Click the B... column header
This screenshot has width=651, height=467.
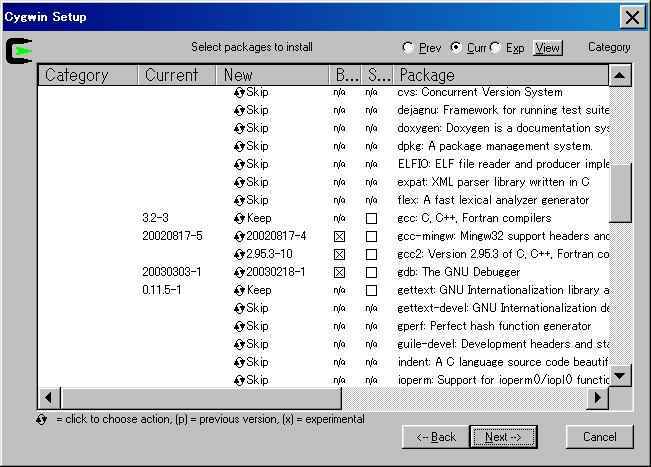[x=345, y=75]
